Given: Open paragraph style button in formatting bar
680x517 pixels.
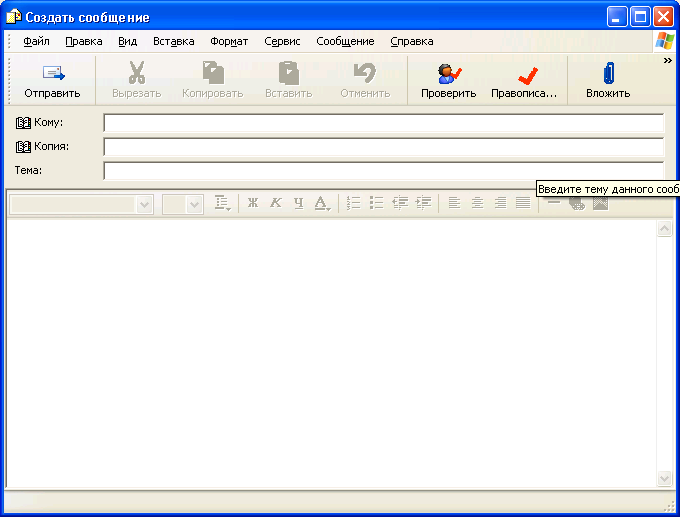Looking at the screenshot, I should (222, 203).
